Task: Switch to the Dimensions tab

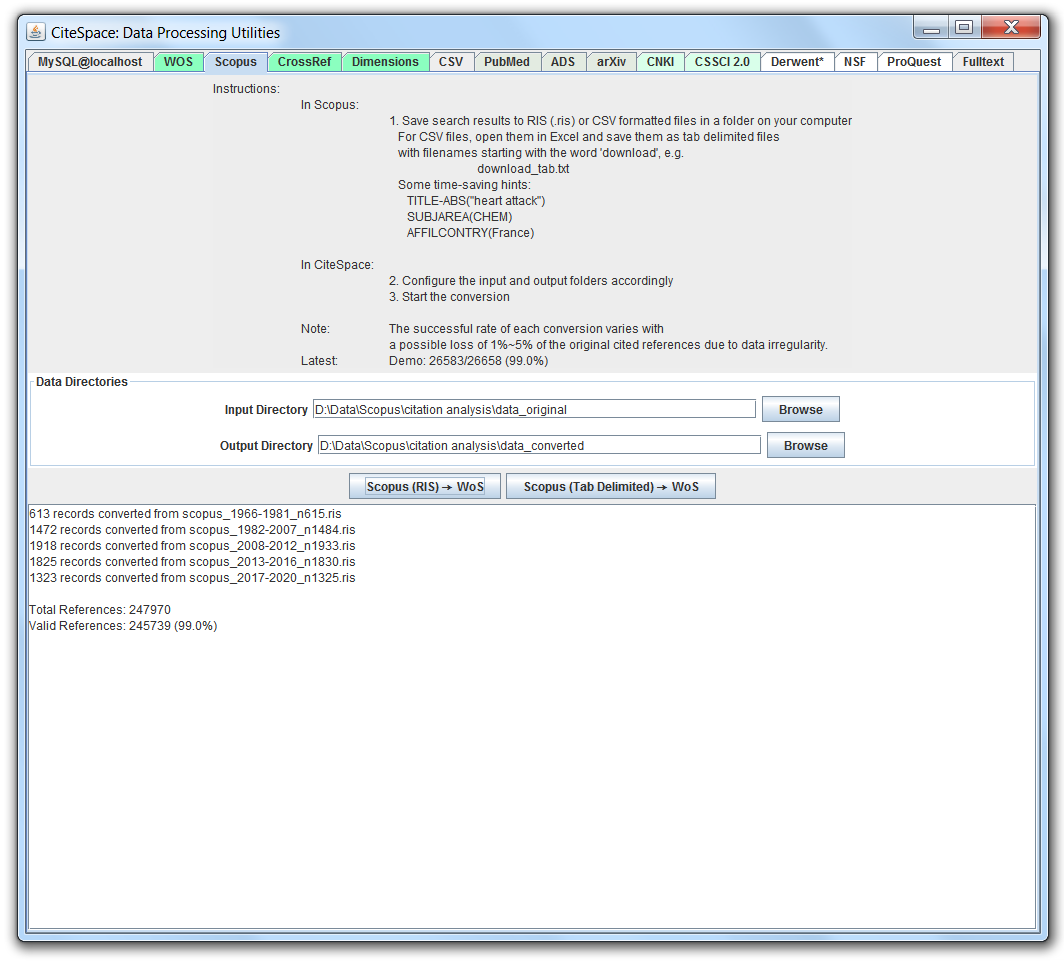Action: click(385, 62)
